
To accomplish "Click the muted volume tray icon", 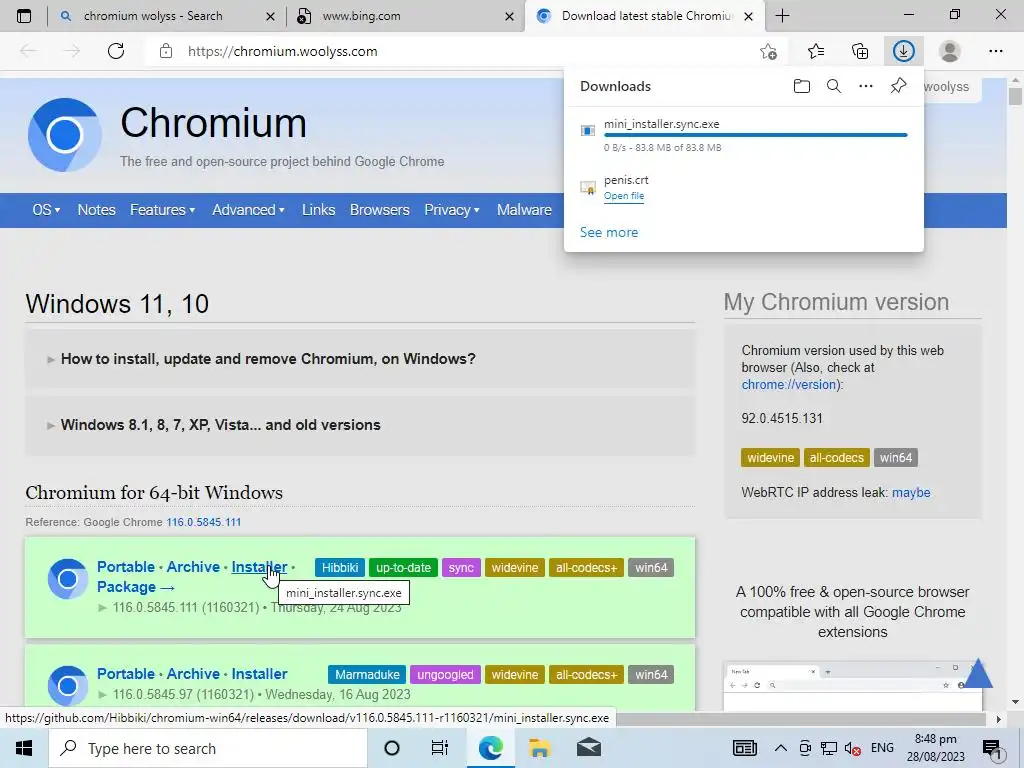I will pyautogui.click(x=852, y=748).
